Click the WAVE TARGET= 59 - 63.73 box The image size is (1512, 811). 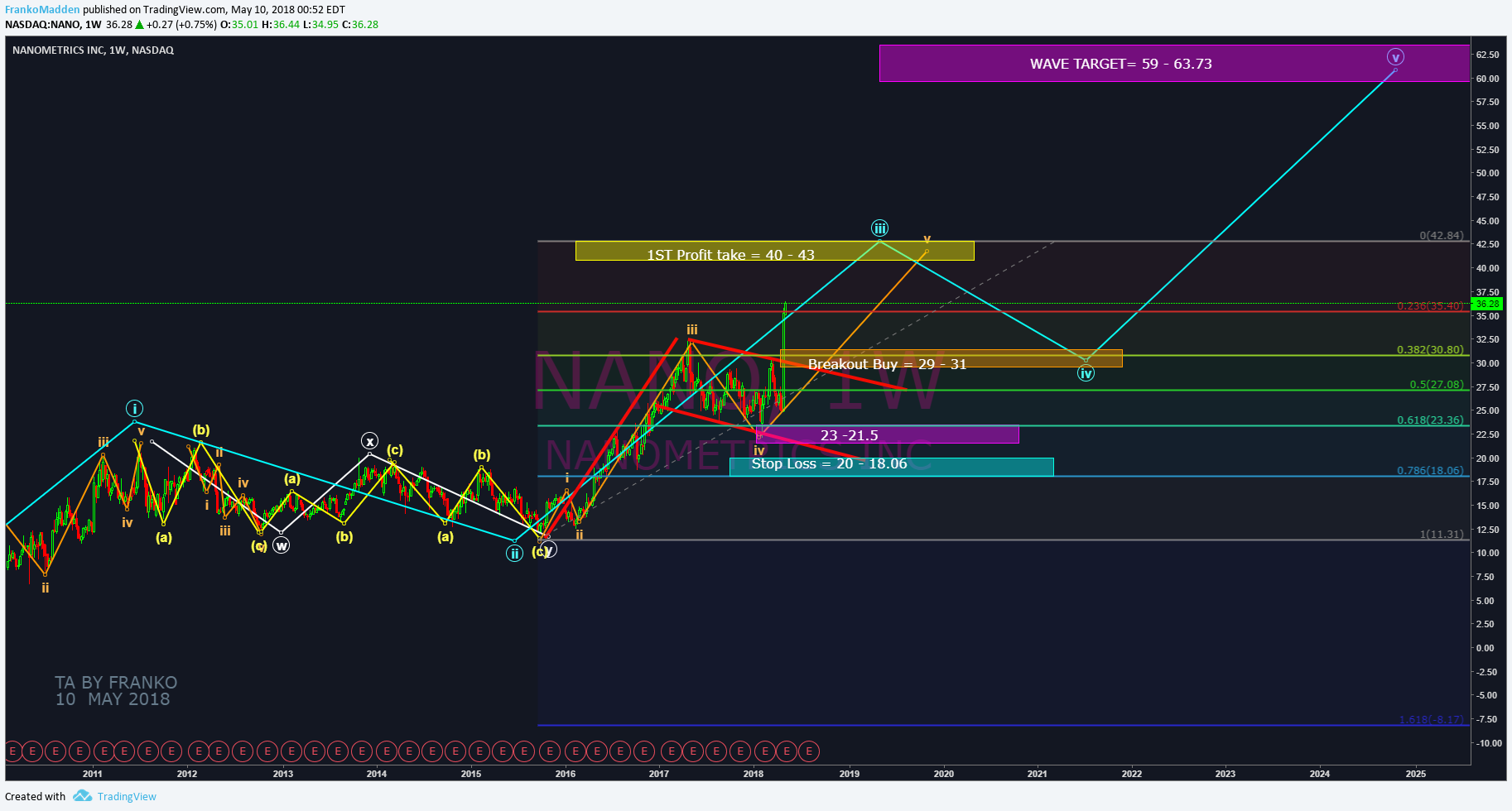1174,64
